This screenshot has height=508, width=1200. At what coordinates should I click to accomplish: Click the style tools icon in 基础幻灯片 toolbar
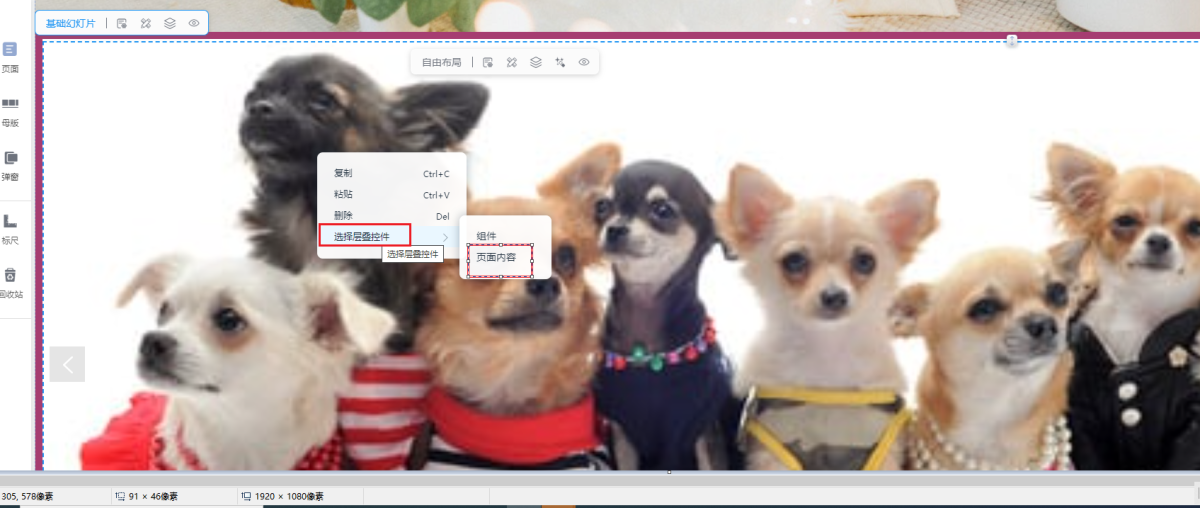coord(146,23)
